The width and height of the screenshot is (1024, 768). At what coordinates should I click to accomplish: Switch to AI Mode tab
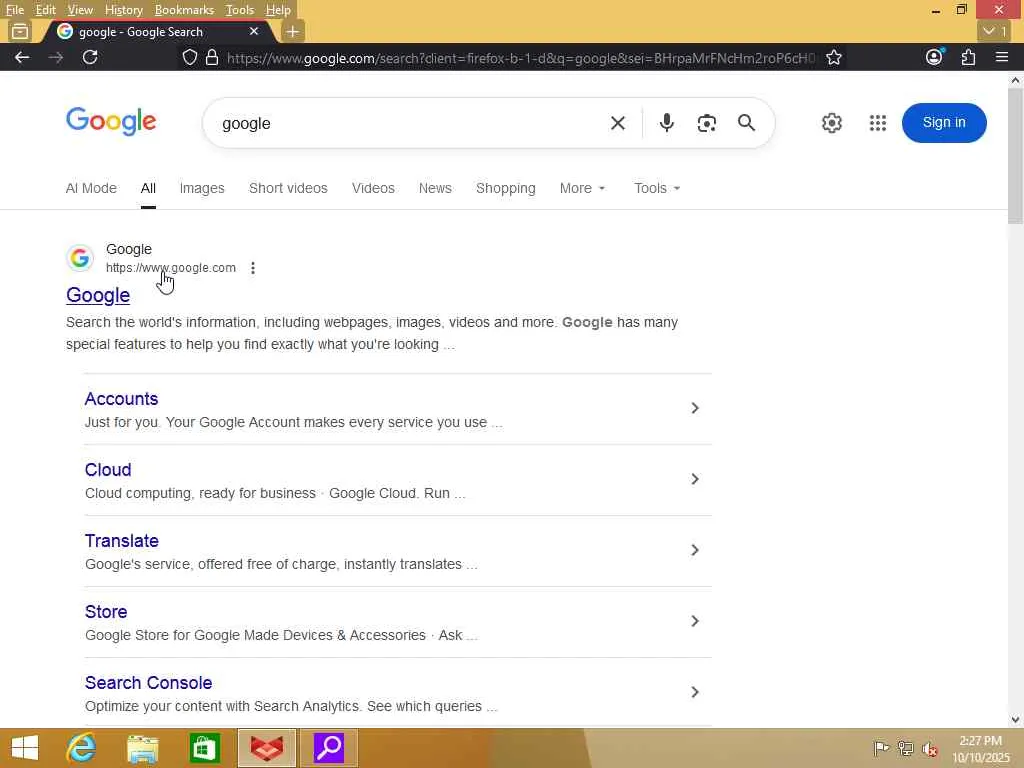91,188
